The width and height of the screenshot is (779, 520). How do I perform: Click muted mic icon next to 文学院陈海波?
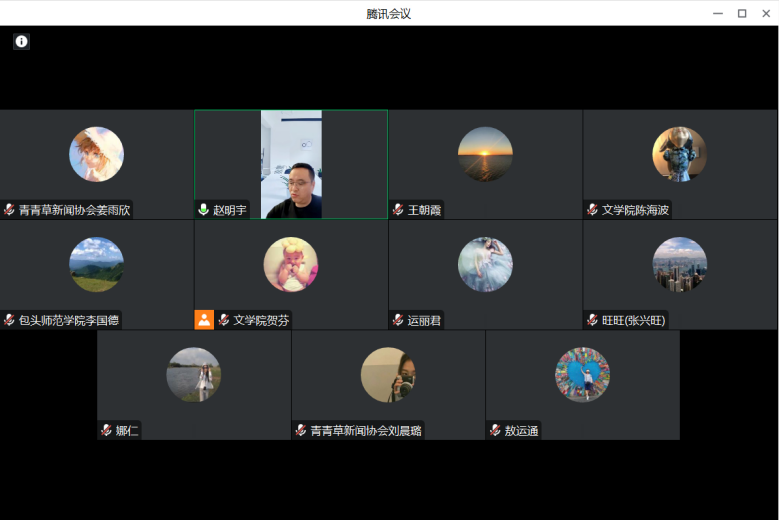[592, 210]
